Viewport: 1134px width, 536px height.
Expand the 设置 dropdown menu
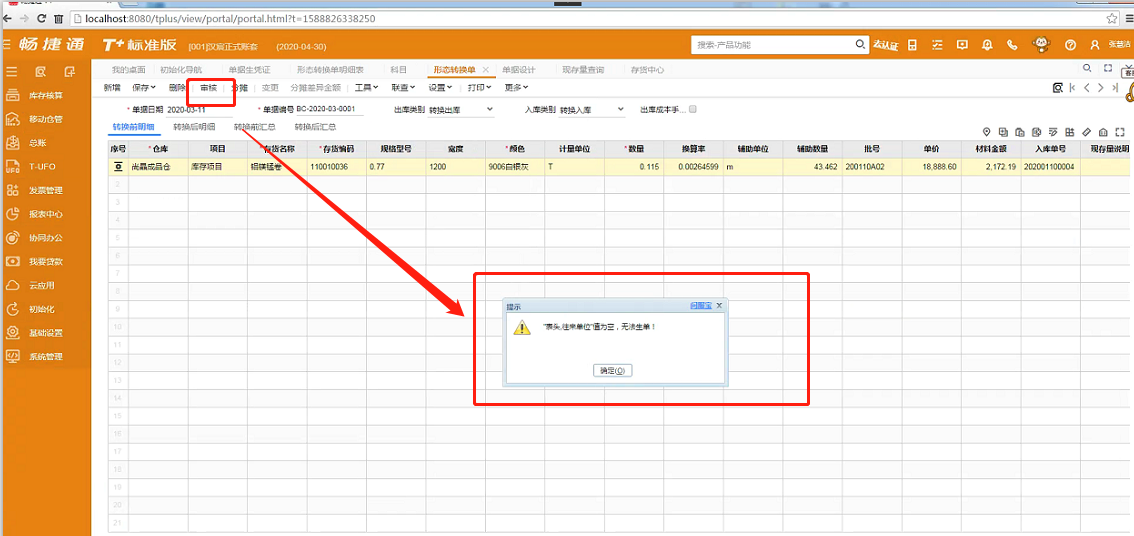pos(440,88)
